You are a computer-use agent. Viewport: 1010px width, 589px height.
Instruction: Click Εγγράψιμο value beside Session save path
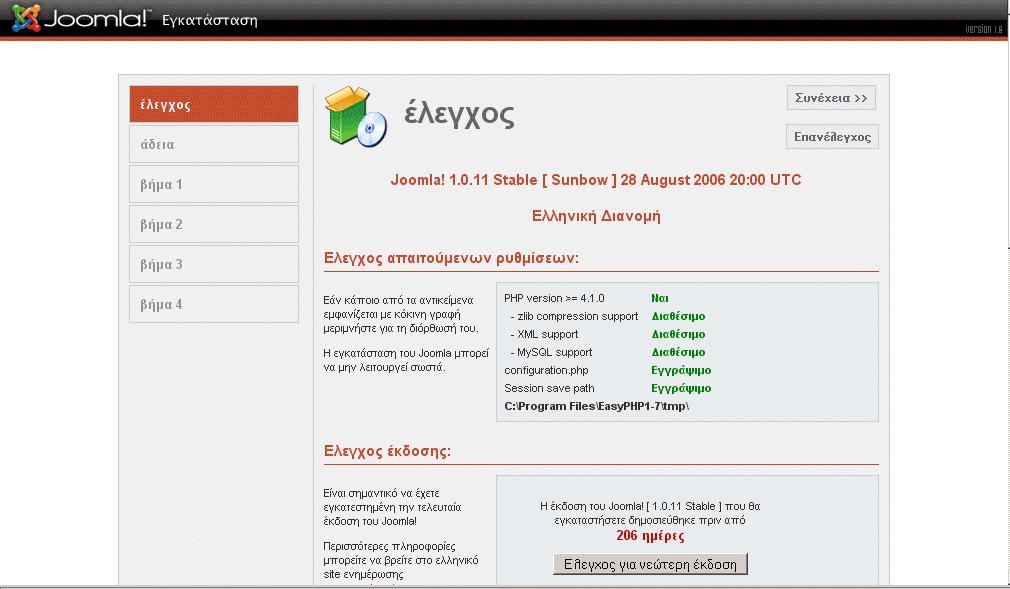click(681, 389)
